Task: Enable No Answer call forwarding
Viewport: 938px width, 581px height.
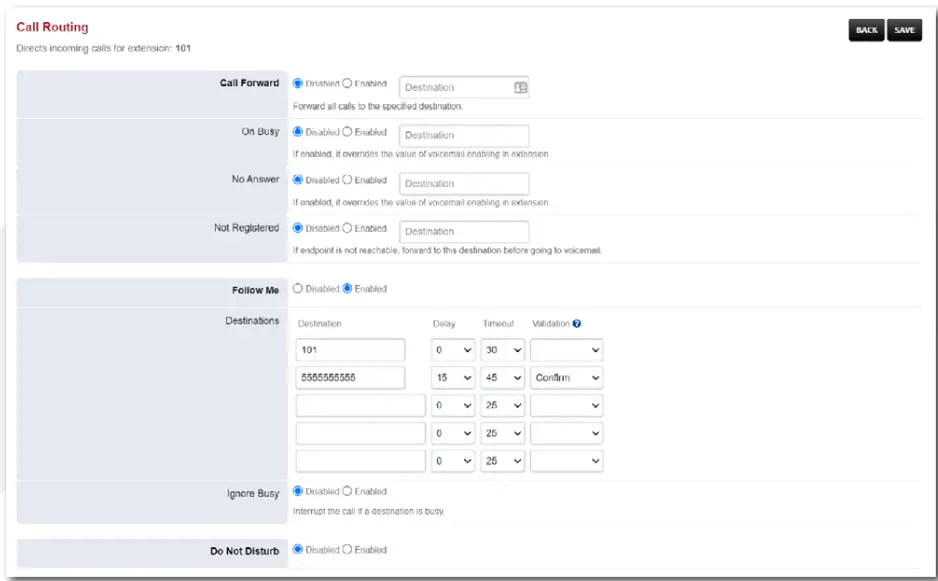Action: click(347, 179)
